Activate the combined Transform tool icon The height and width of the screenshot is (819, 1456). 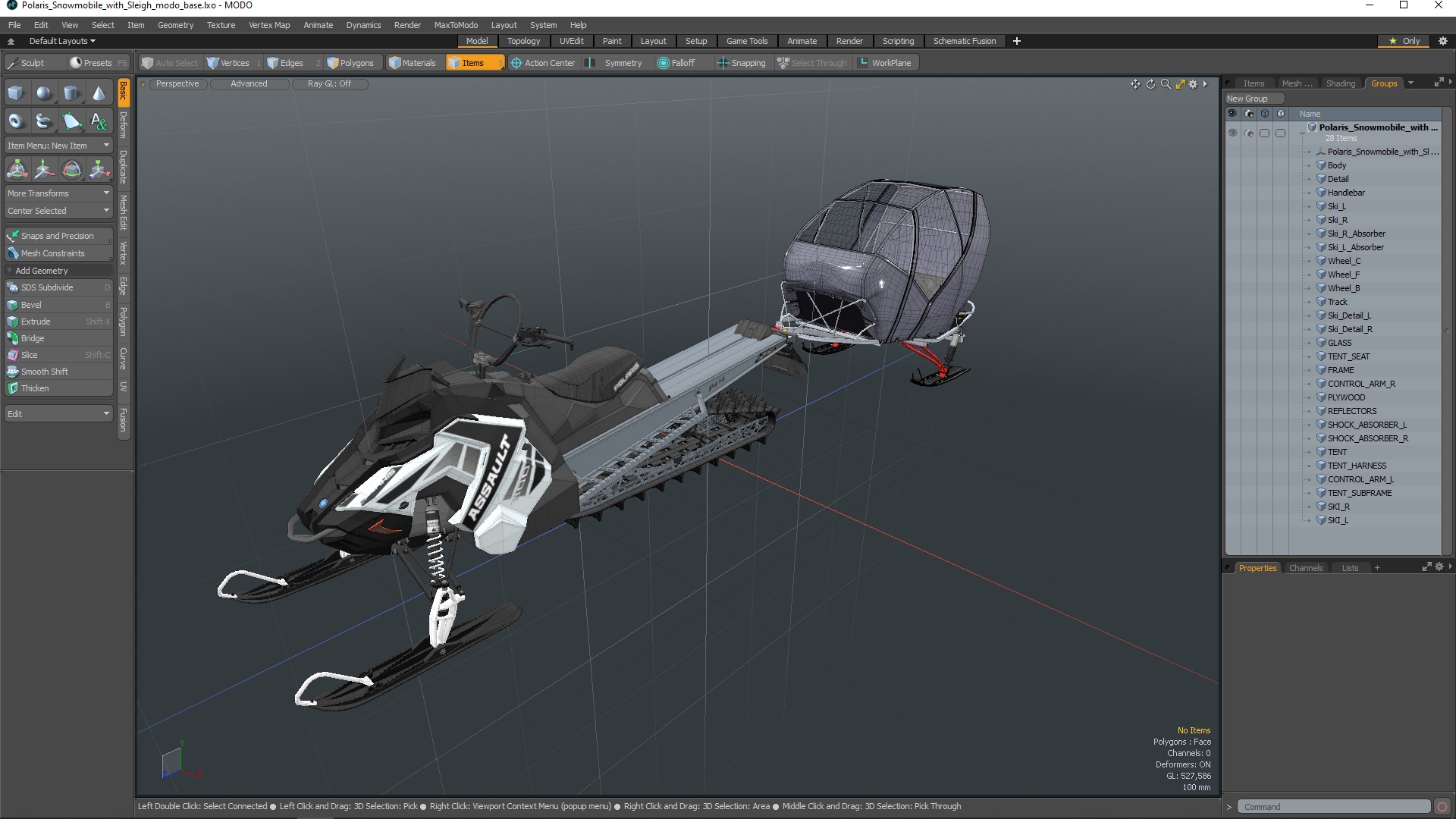pyautogui.click(x=17, y=169)
